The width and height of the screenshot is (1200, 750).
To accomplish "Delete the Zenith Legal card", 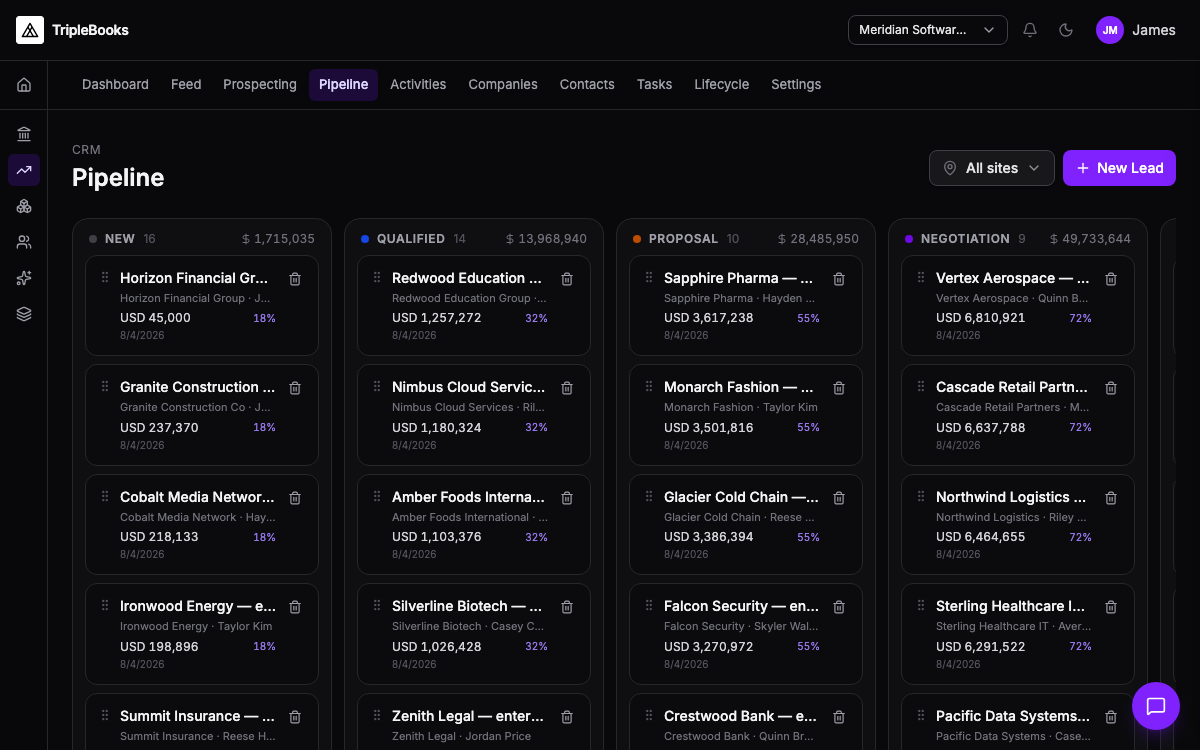I will point(567,717).
